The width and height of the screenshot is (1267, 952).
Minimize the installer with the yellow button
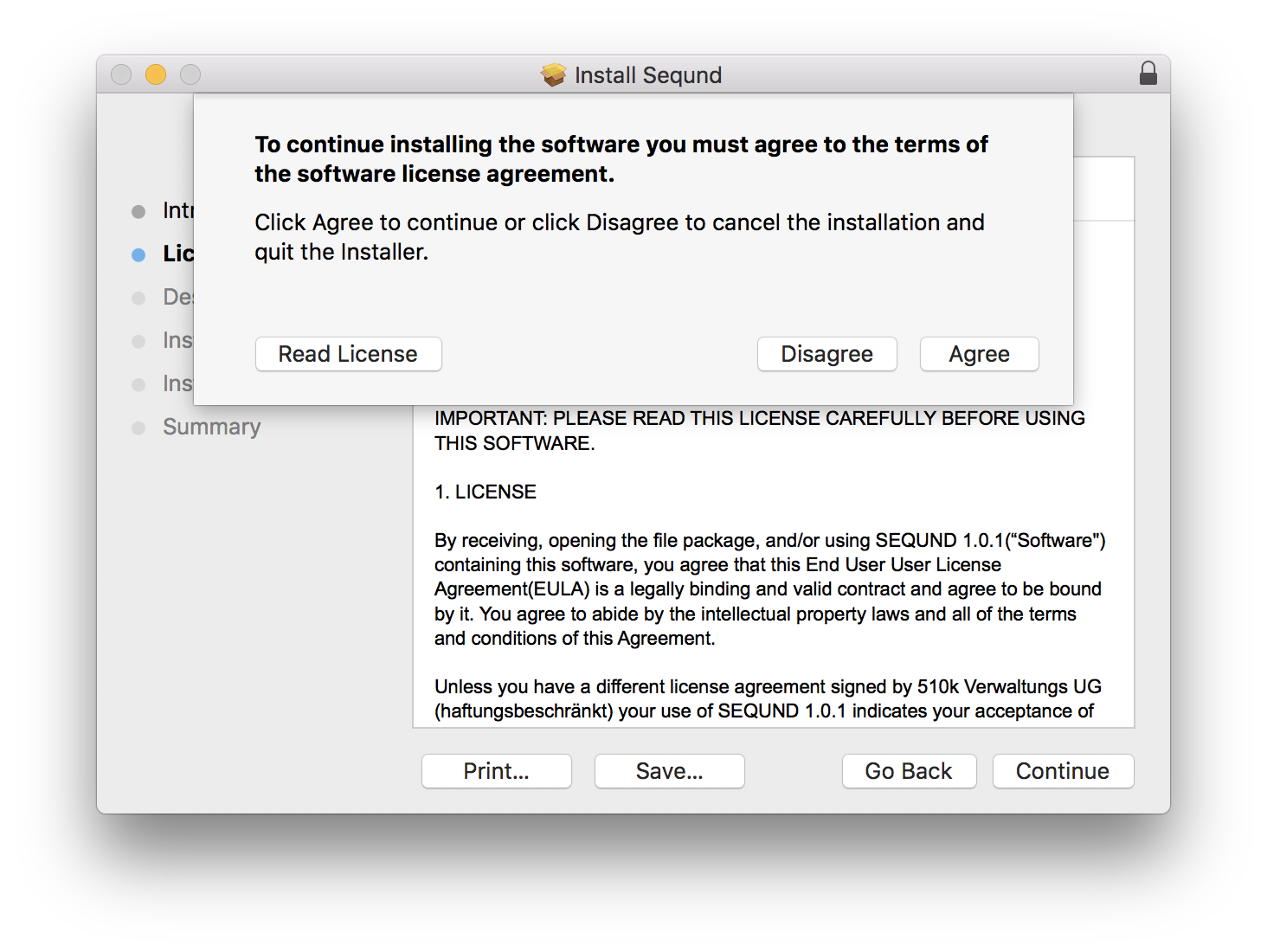156,74
